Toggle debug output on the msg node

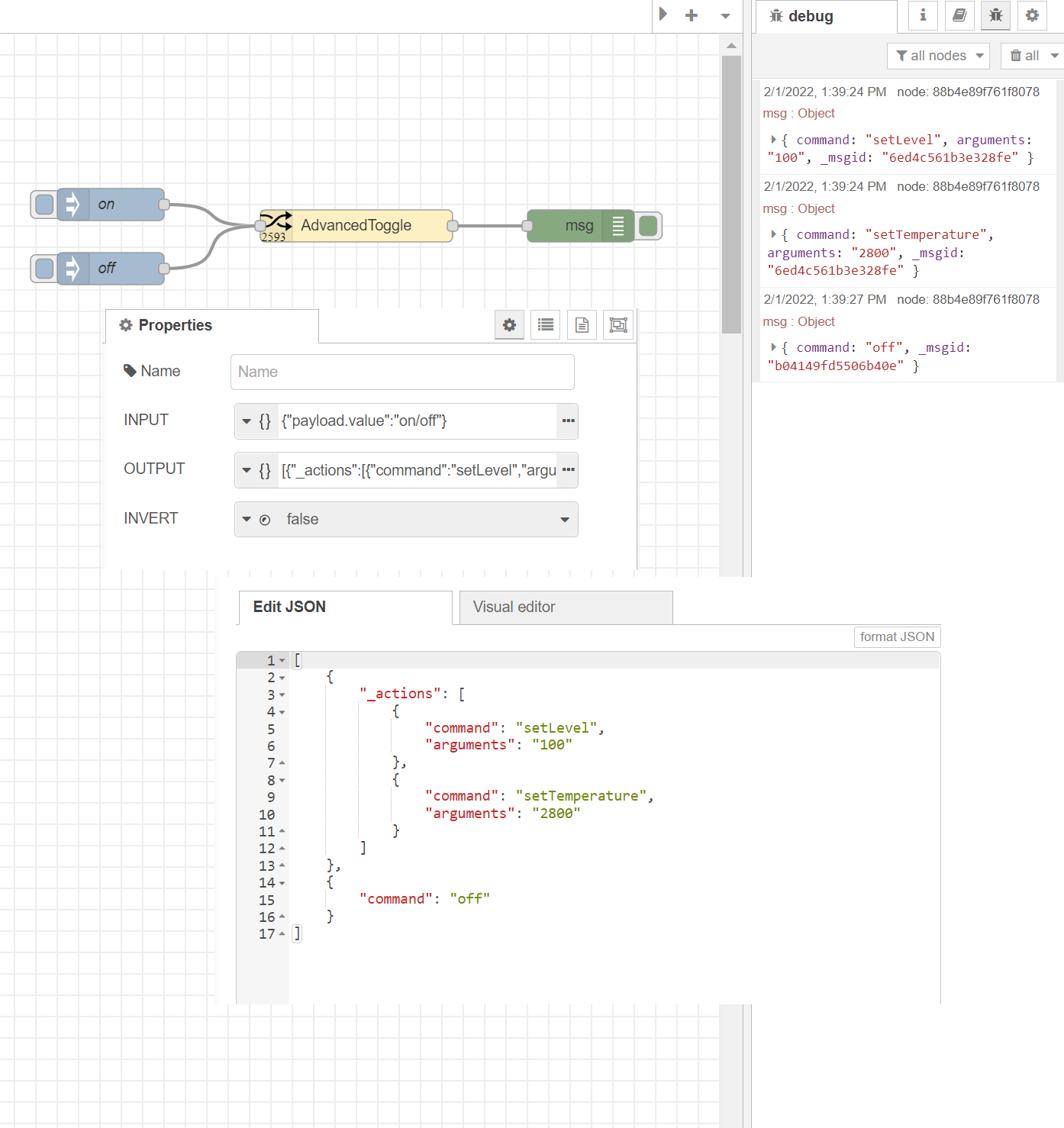648,225
